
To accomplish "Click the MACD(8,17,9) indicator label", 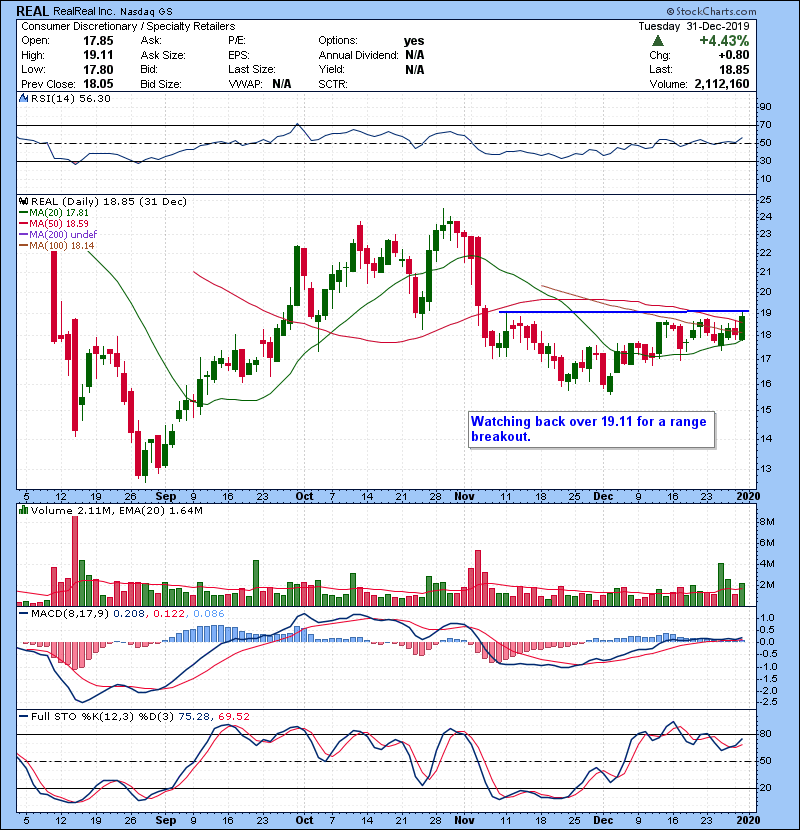I will (71, 614).
